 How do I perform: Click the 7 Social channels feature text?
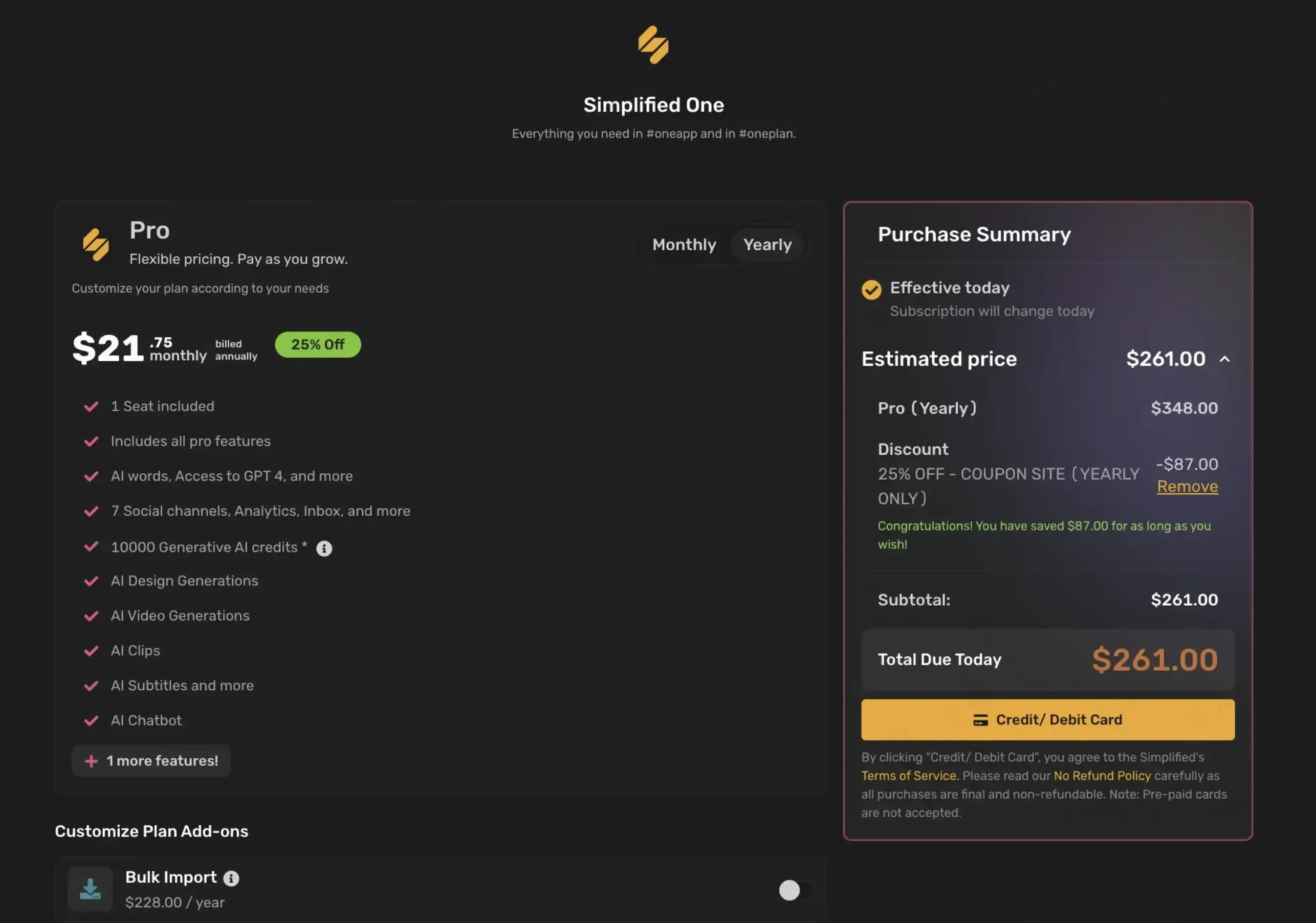[x=260, y=511]
